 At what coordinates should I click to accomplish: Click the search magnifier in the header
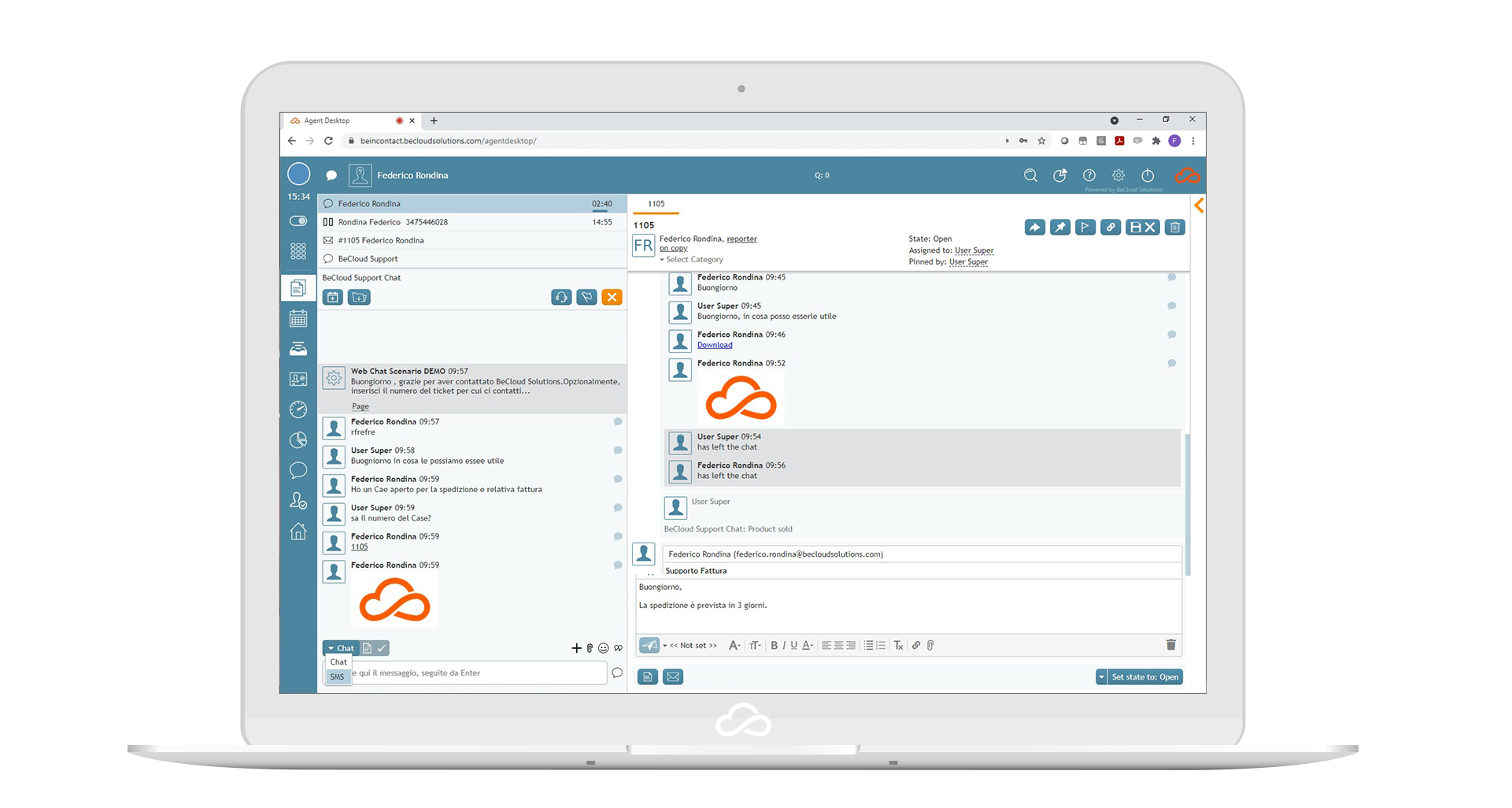(1030, 176)
